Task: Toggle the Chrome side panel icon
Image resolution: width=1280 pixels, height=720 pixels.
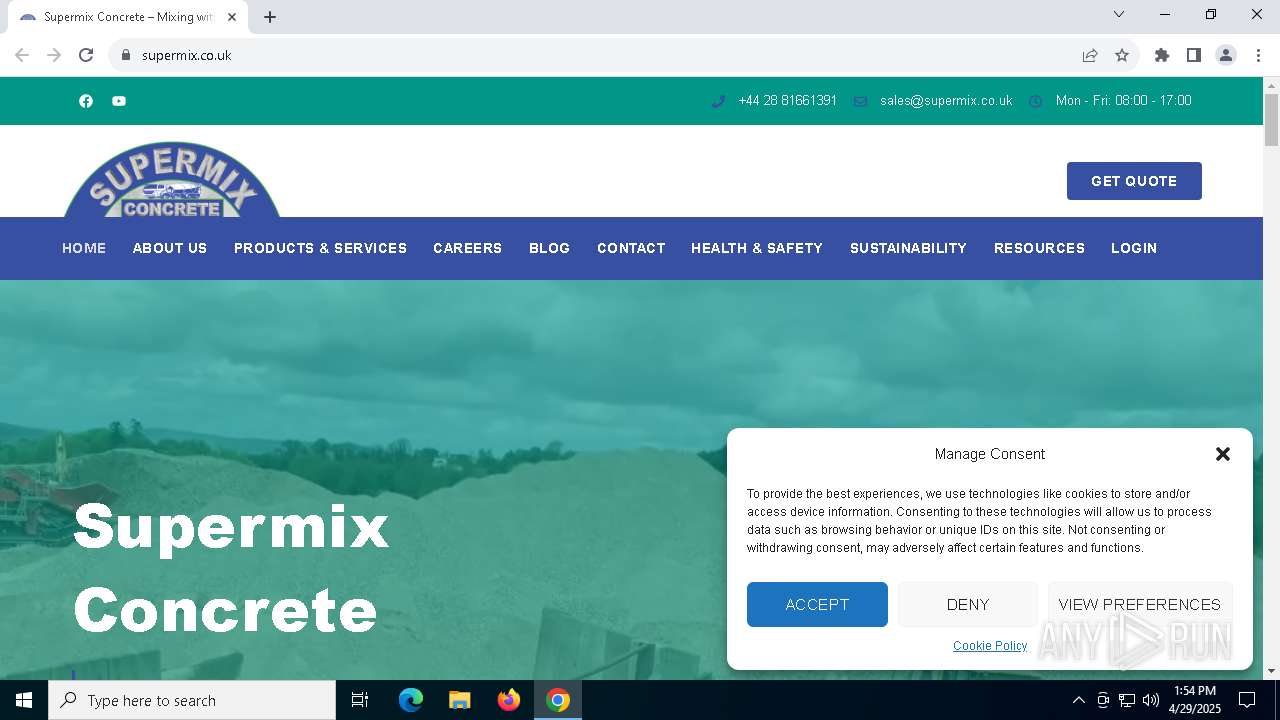Action: [x=1194, y=55]
